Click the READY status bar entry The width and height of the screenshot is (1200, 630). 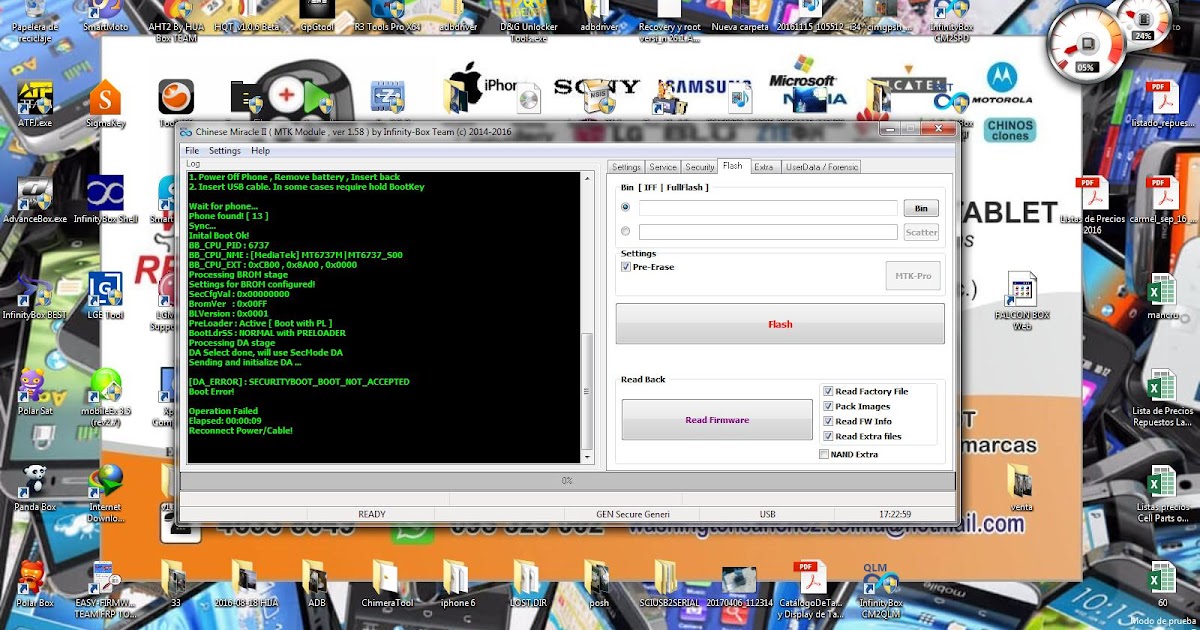pyautogui.click(x=371, y=514)
